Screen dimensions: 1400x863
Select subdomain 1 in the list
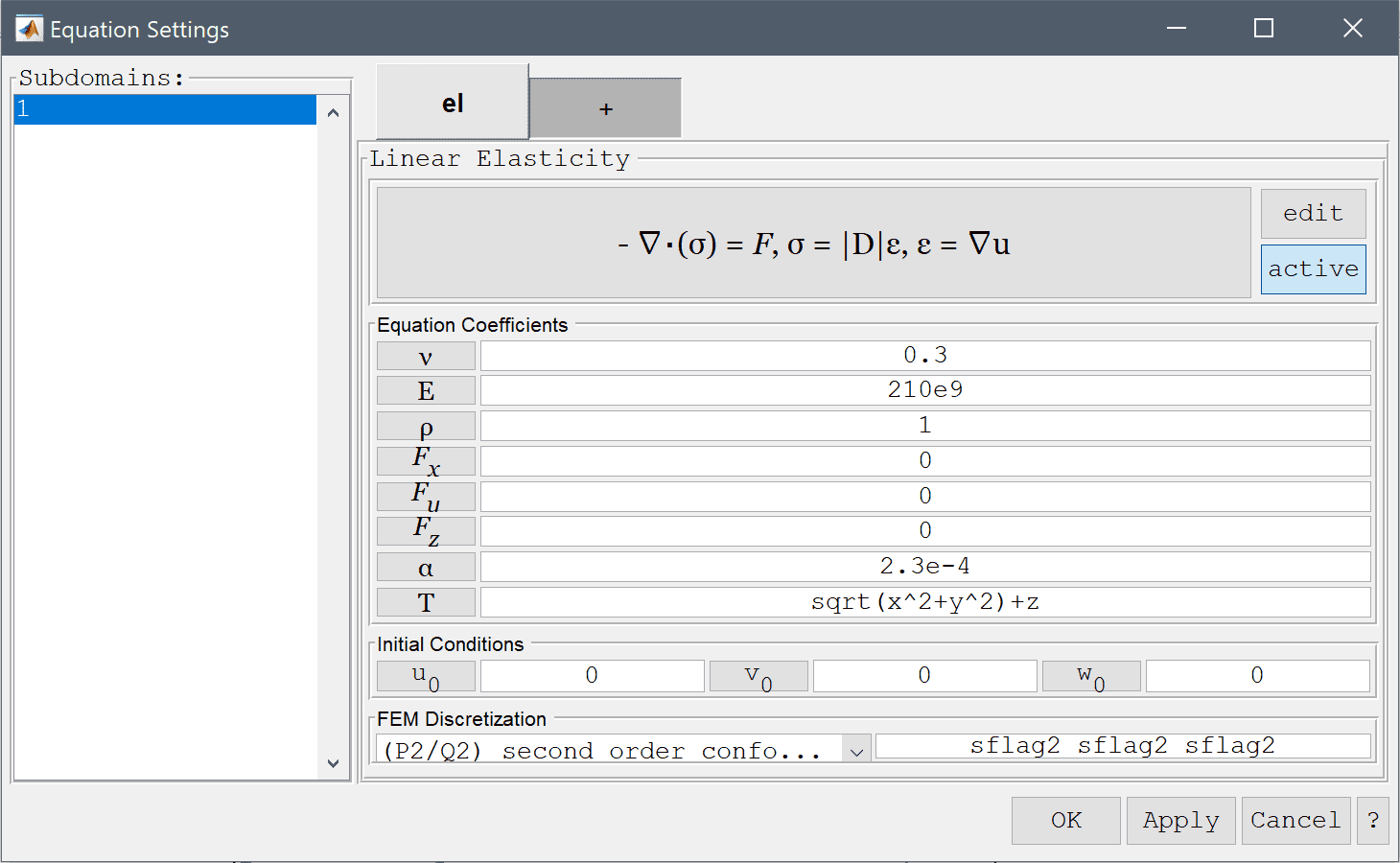(x=165, y=109)
